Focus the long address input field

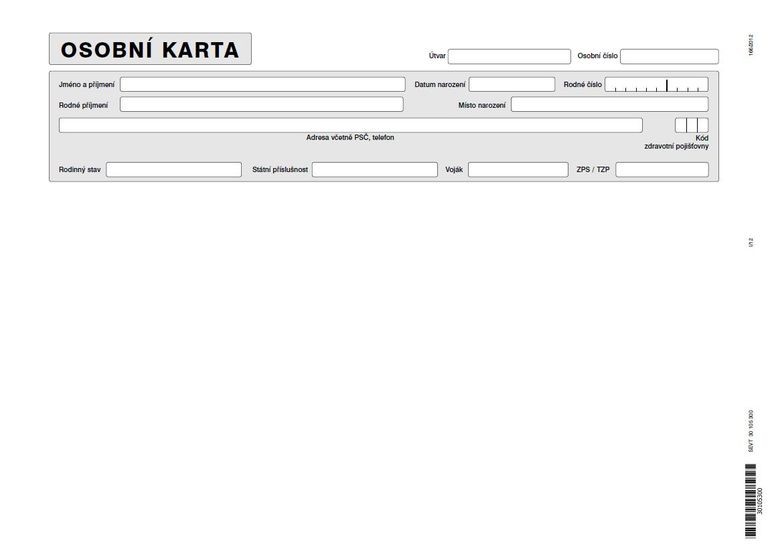point(350,125)
